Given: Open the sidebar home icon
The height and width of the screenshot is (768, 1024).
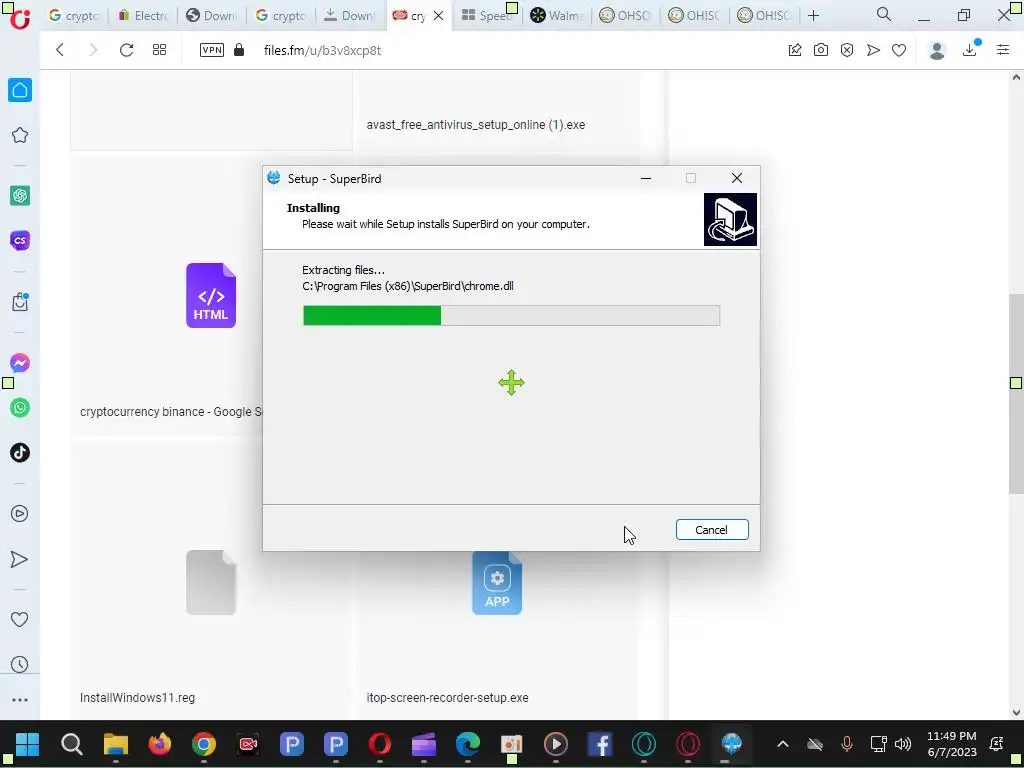Looking at the screenshot, I should (20, 90).
